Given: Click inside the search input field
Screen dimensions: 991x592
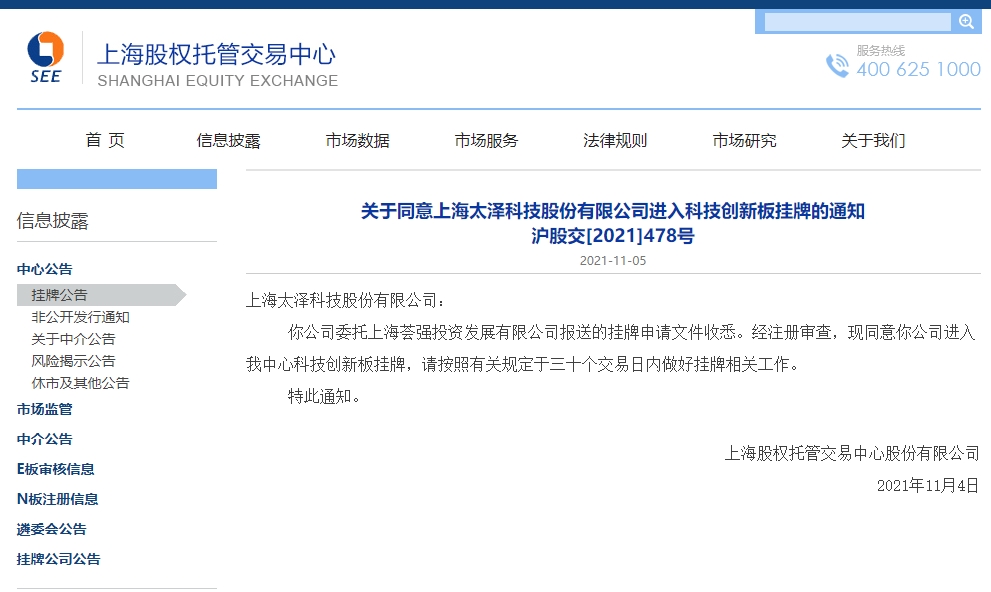Looking at the screenshot, I should point(857,22).
